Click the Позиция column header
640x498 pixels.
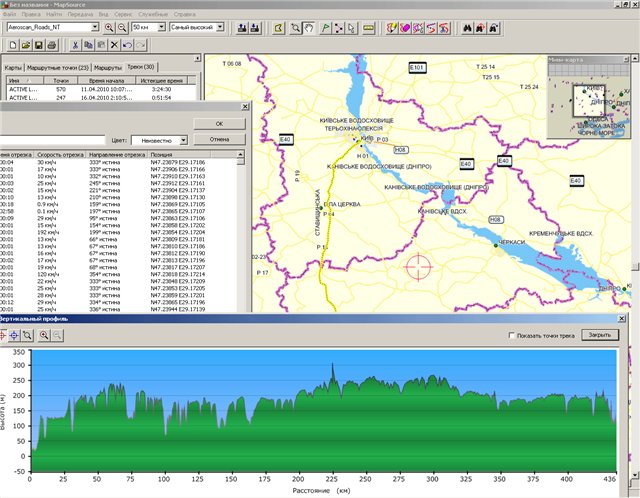[x=180, y=155]
